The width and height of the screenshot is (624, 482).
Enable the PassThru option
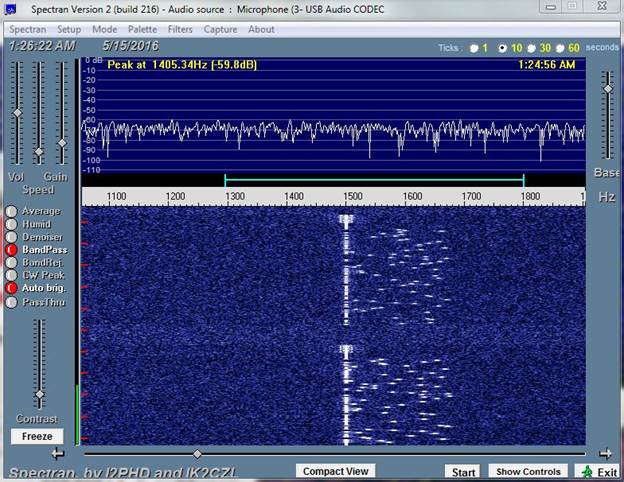click(12, 301)
